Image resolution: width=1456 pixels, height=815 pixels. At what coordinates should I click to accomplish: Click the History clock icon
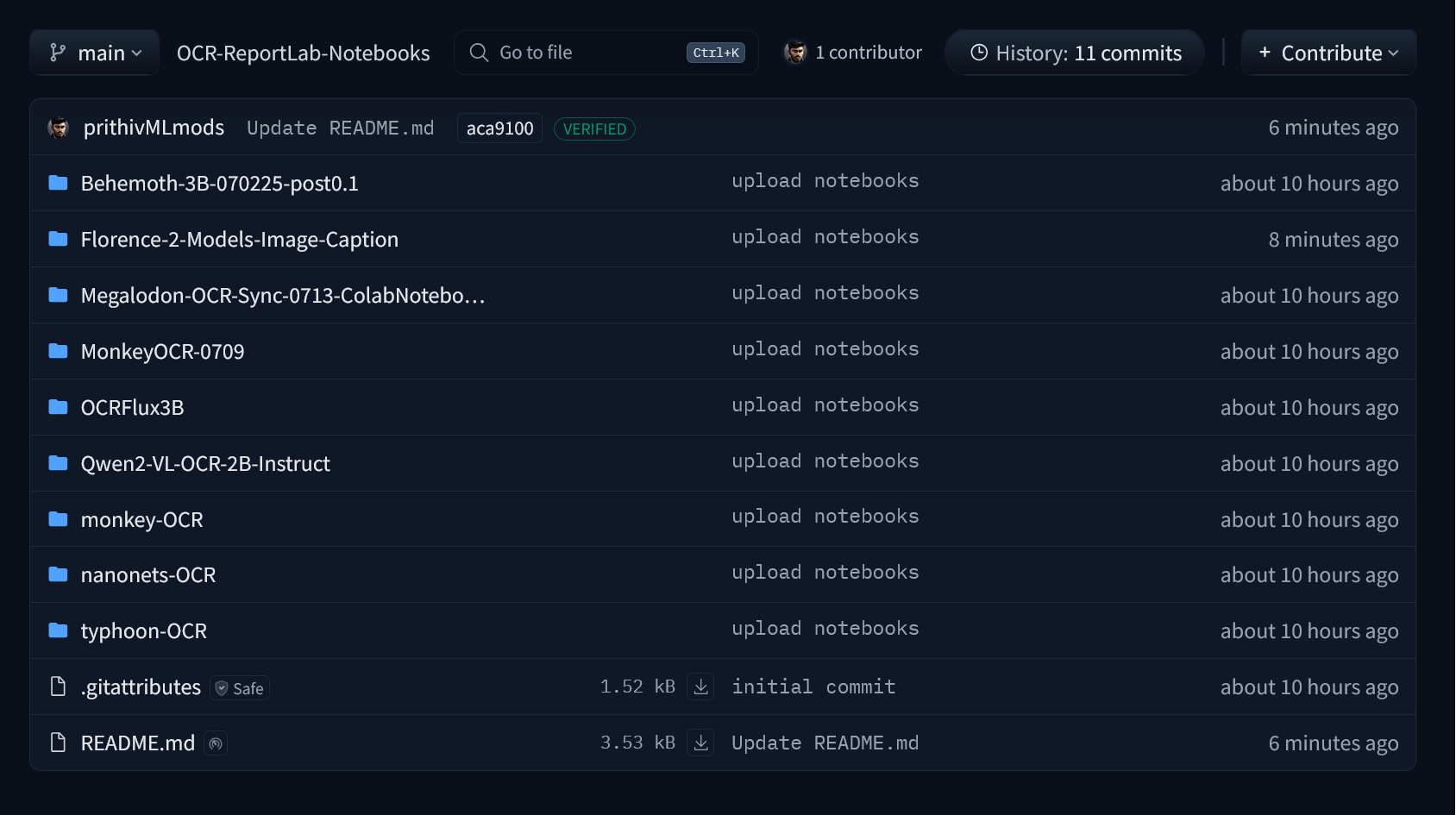[x=979, y=53]
